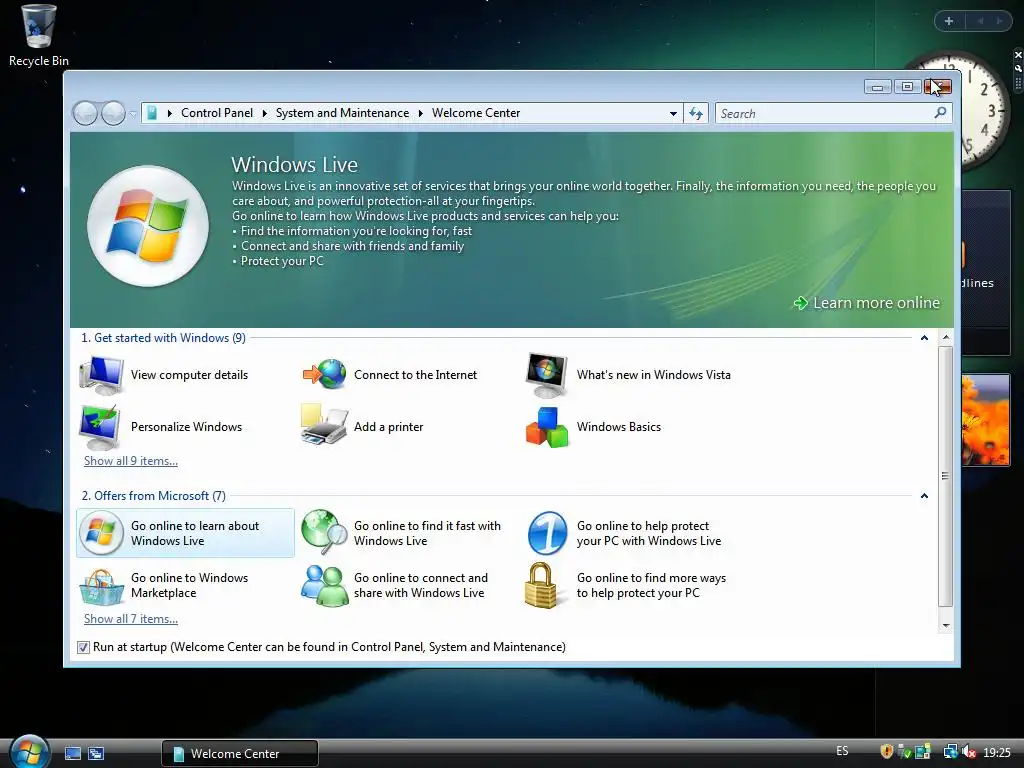
Task: Click the vertical scrollbar thumb
Action: [946, 477]
